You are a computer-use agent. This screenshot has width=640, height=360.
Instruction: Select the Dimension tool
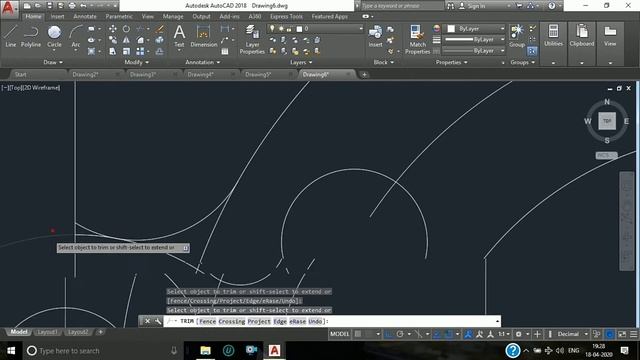203,36
